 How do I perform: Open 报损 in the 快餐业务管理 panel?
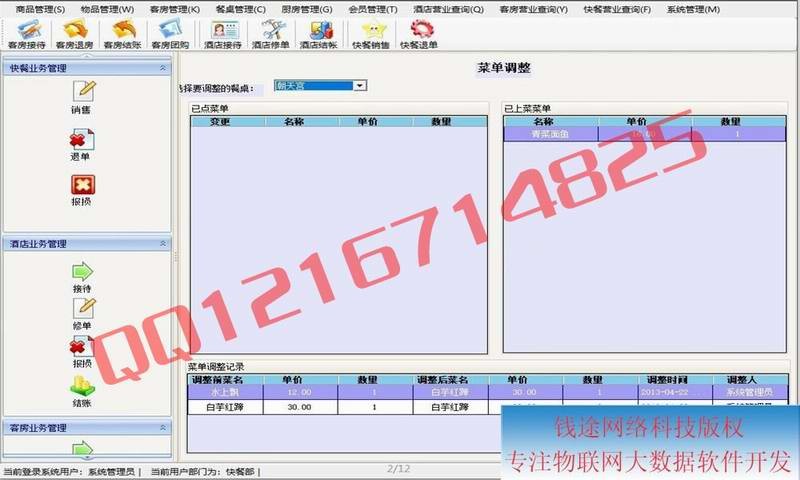tap(82, 190)
